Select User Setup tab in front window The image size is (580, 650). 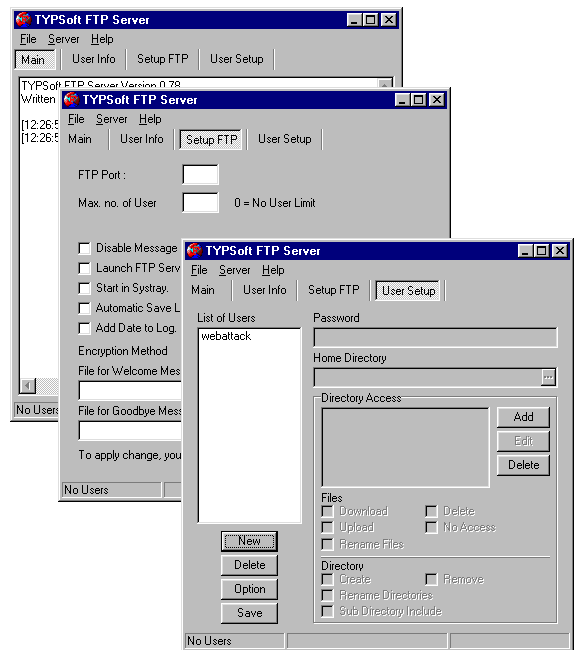point(408,291)
